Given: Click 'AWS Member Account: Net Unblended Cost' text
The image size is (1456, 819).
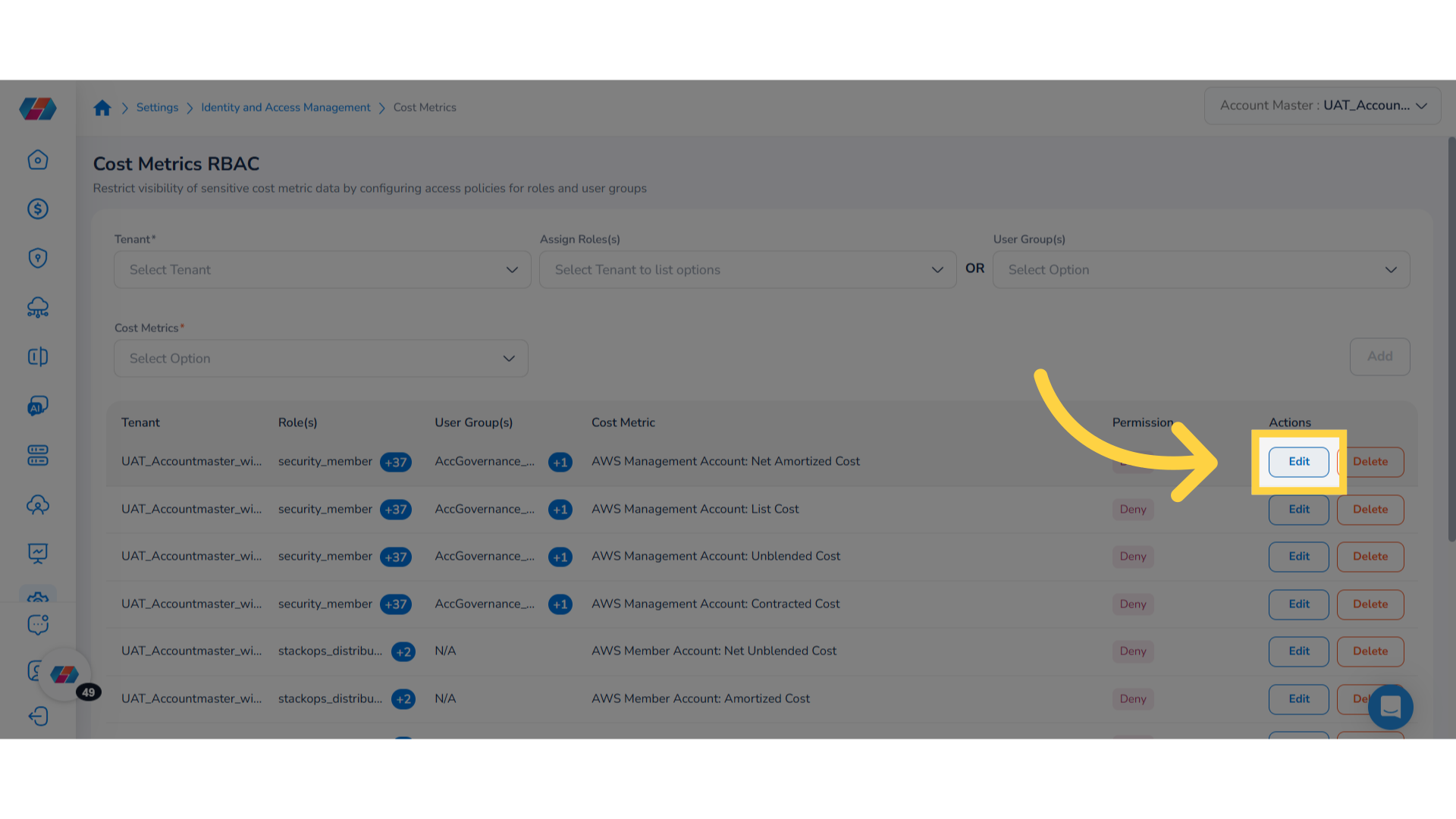Looking at the screenshot, I should [714, 651].
